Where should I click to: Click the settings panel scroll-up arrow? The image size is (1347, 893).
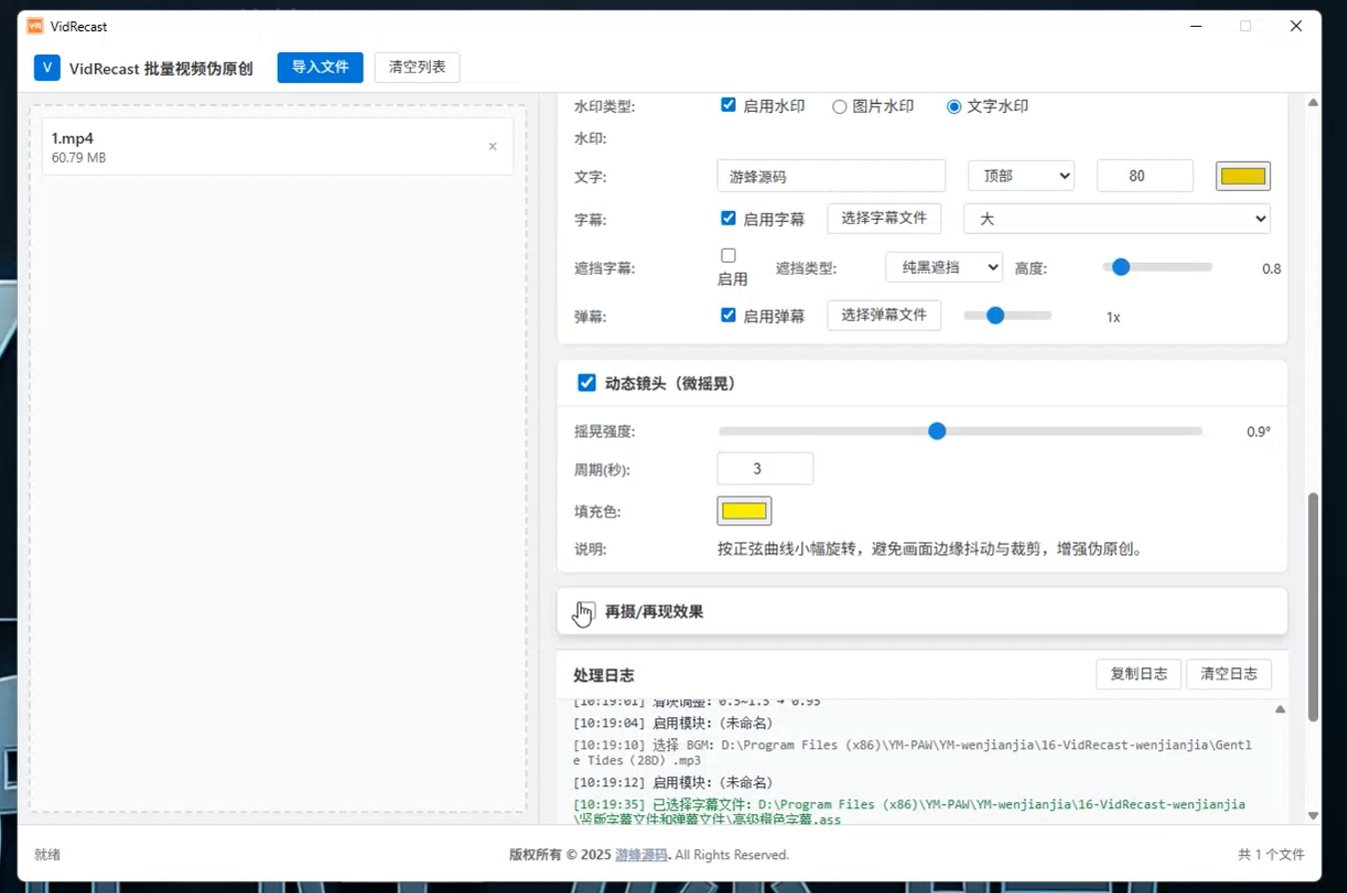1313,102
